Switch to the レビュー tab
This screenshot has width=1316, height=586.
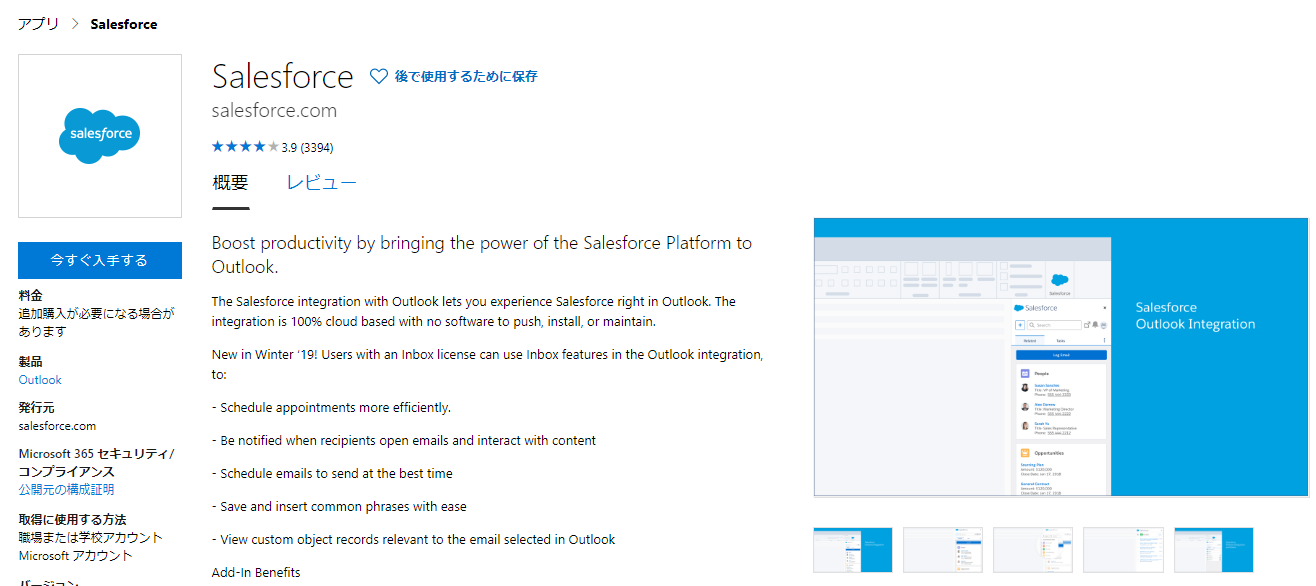click(321, 183)
